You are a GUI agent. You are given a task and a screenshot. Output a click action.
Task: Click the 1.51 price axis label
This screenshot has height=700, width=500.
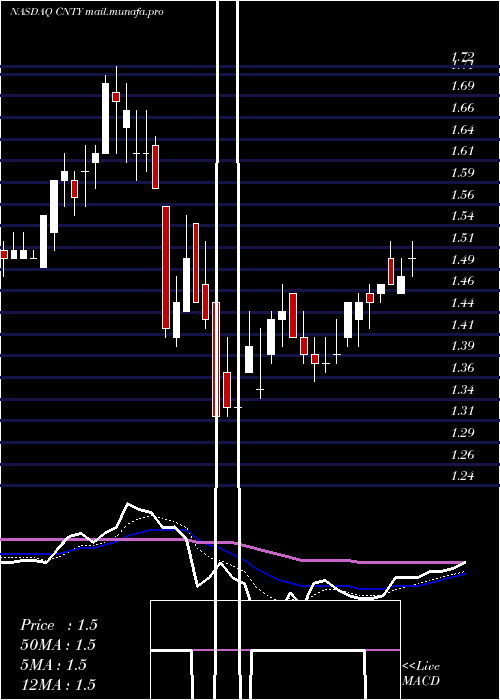click(462, 238)
